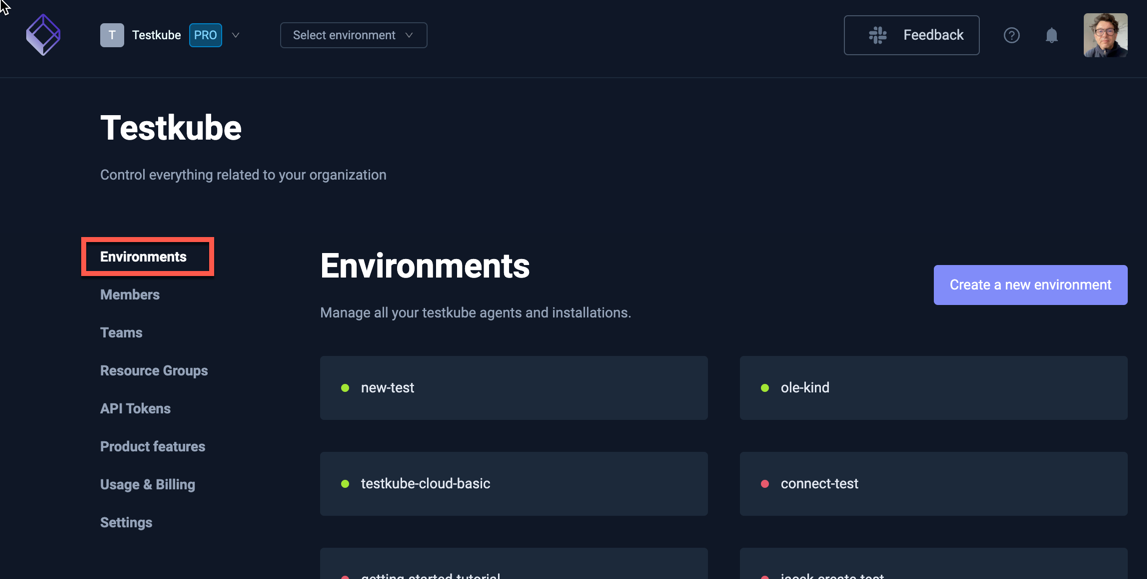1147x579 pixels.
Task: Open the Select environment dropdown
Action: [353, 35]
